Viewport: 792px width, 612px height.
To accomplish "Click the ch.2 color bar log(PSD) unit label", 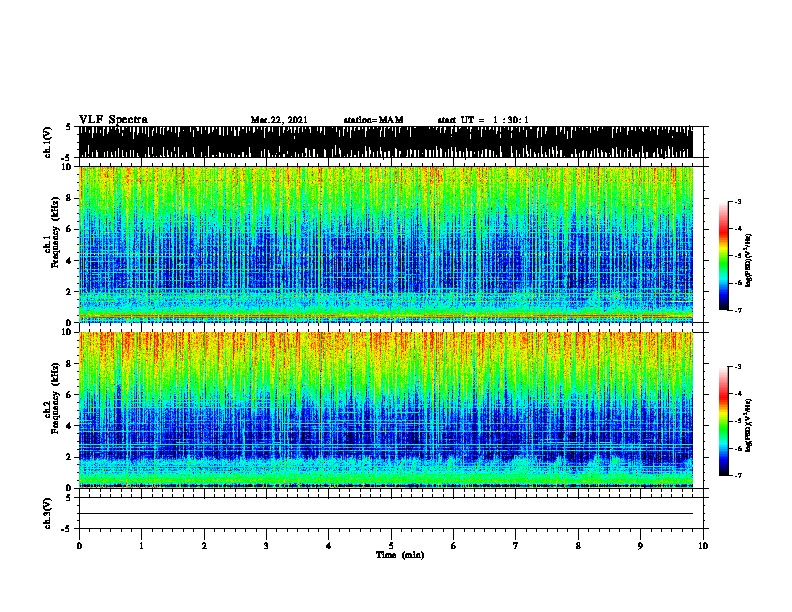I will (x=749, y=425).
